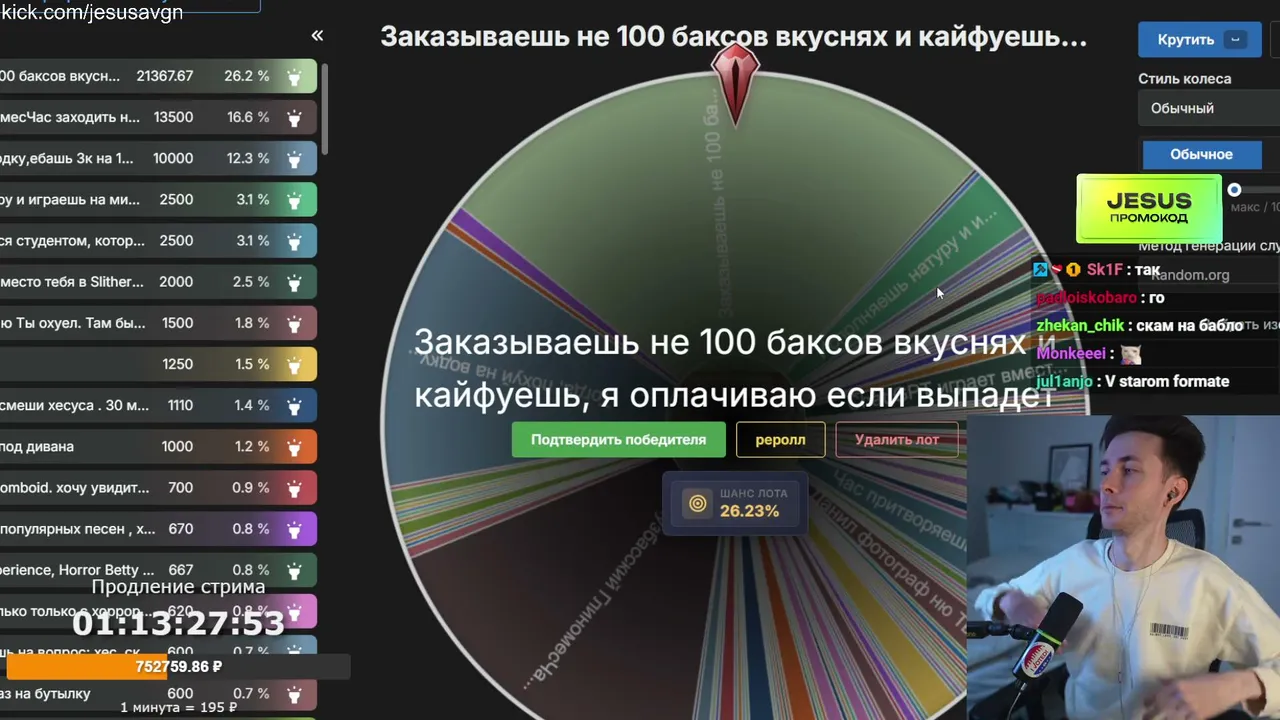Click the percentage '12.3 %'
Screen dimensions: 1280x720
(x=247, y=158)
